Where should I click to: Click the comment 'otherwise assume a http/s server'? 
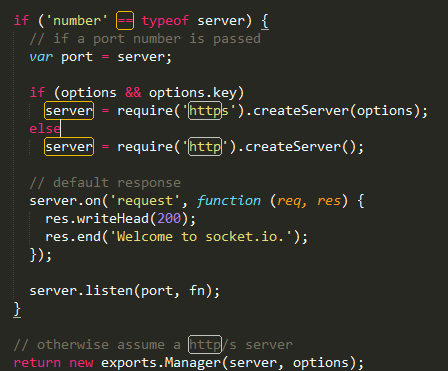click(153, 345)
